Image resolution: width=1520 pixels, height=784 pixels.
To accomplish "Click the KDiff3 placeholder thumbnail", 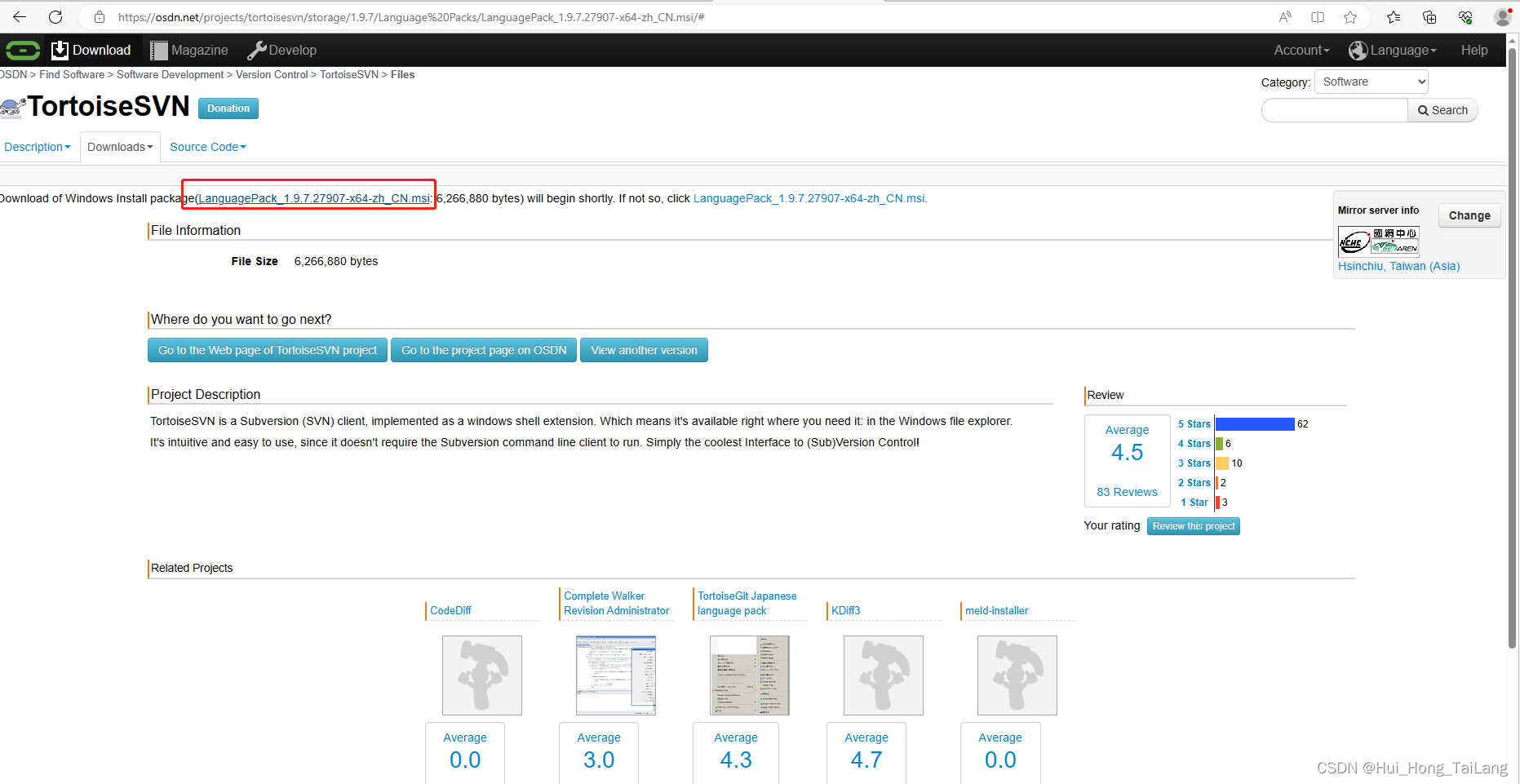I will pyautogui.click(x=883, y=675).
